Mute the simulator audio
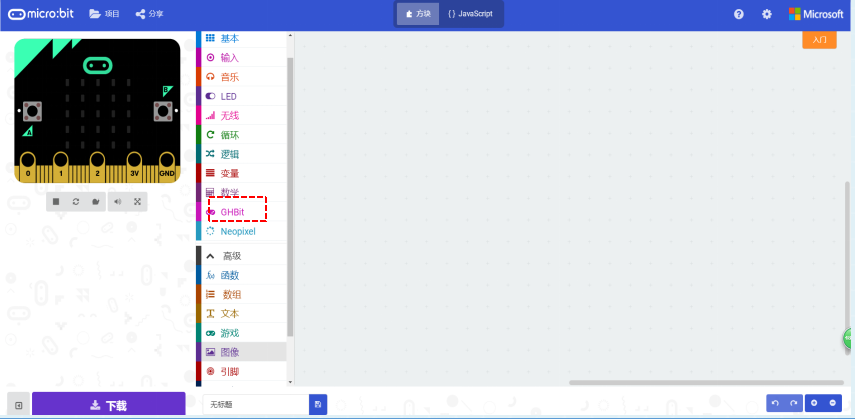This screenshot has height=419, width=855. tap(117, 202)
